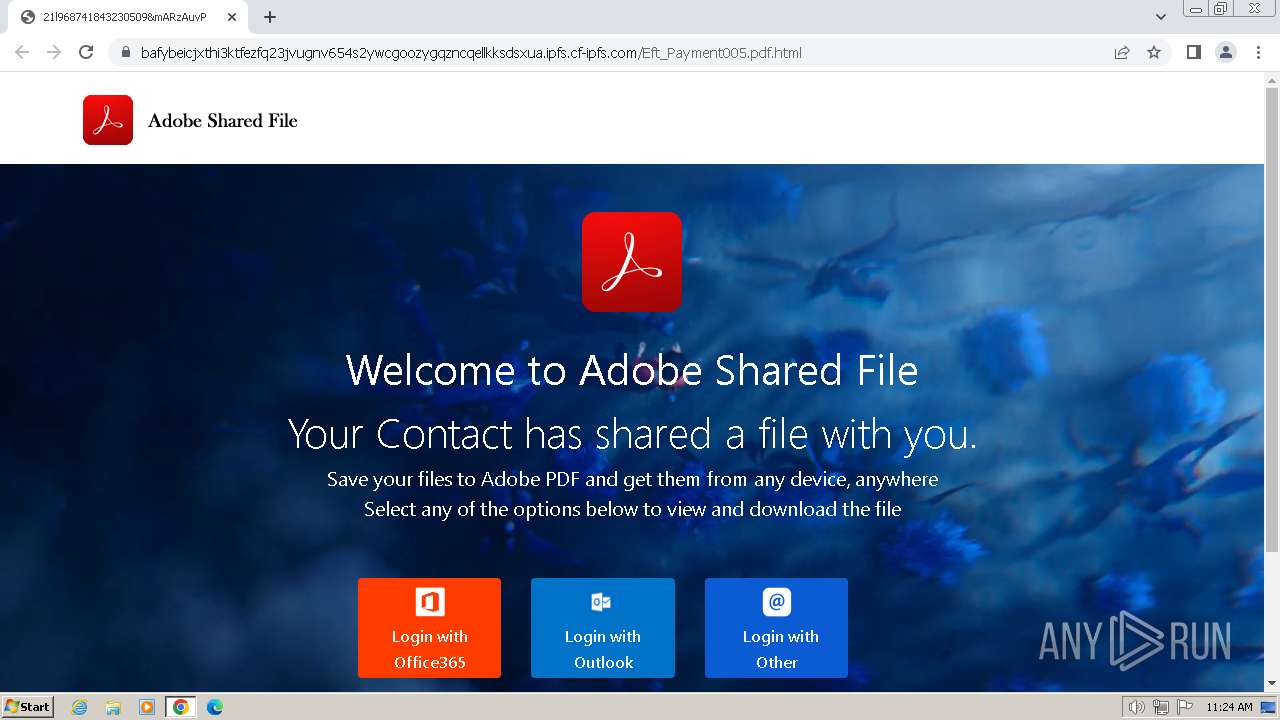
Task: Share this page icon in address bar
Action: point(1122,53)
